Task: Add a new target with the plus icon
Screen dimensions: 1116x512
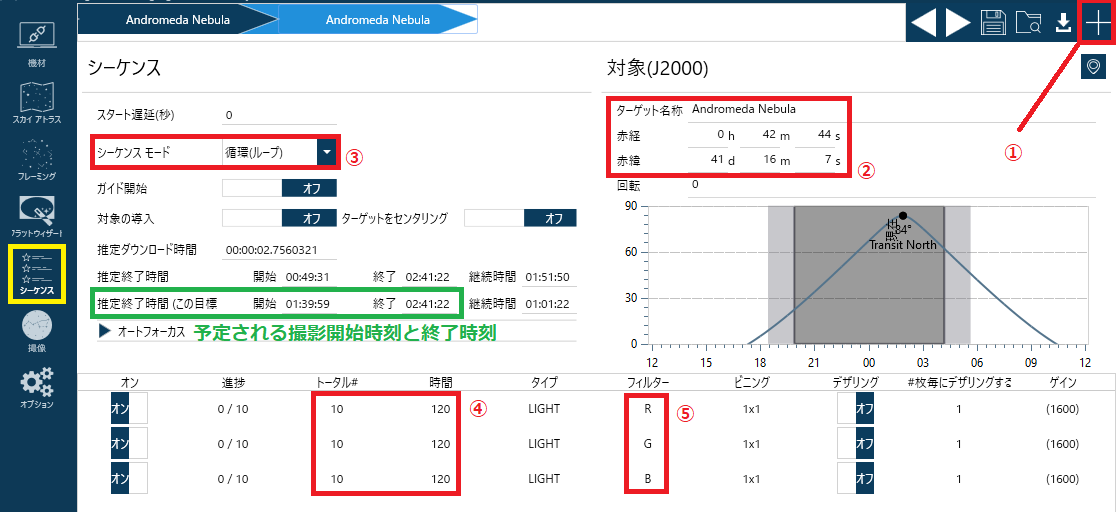Action: tap(1097, 23)
